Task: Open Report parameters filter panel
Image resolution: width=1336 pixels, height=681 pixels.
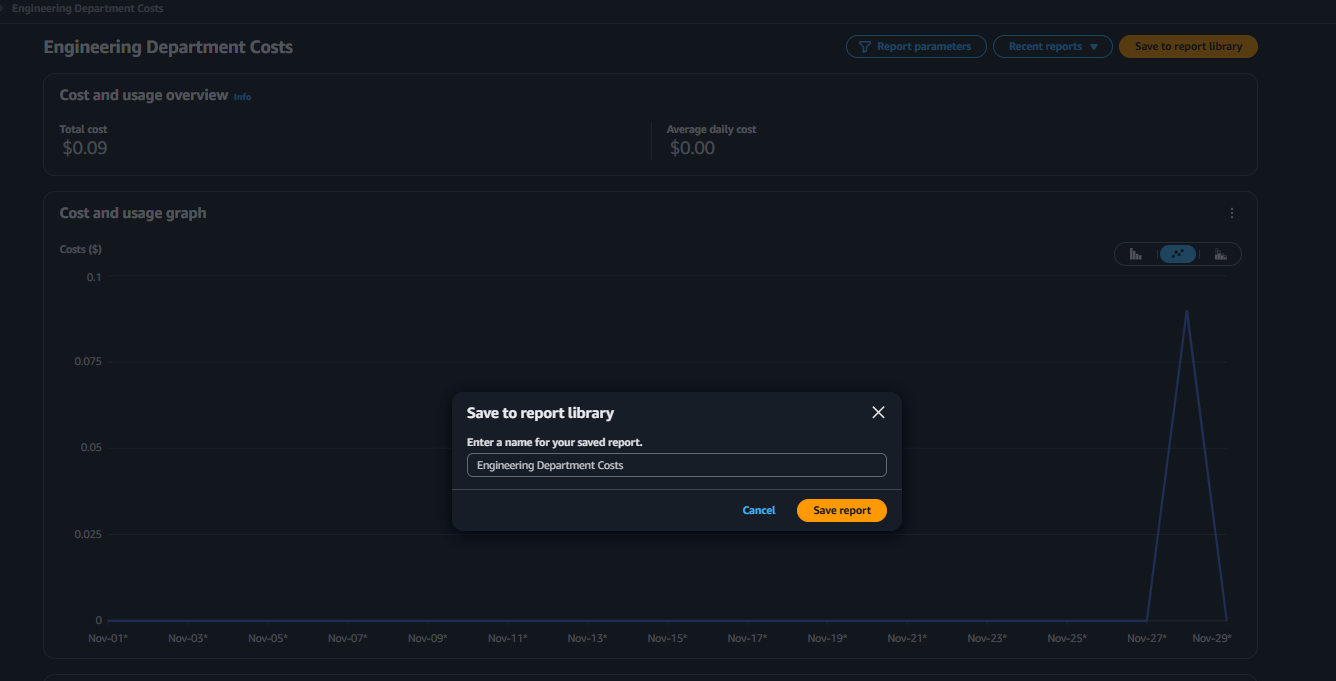Action: click(x=916, y=47)
